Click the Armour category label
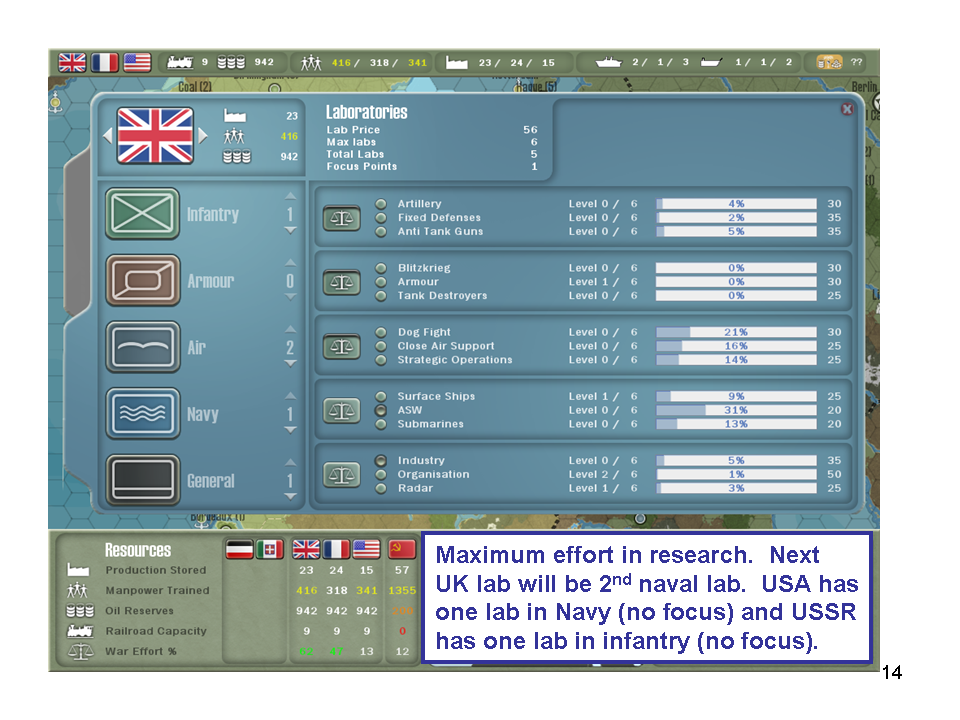960x720 pixels. coord(211,281)
